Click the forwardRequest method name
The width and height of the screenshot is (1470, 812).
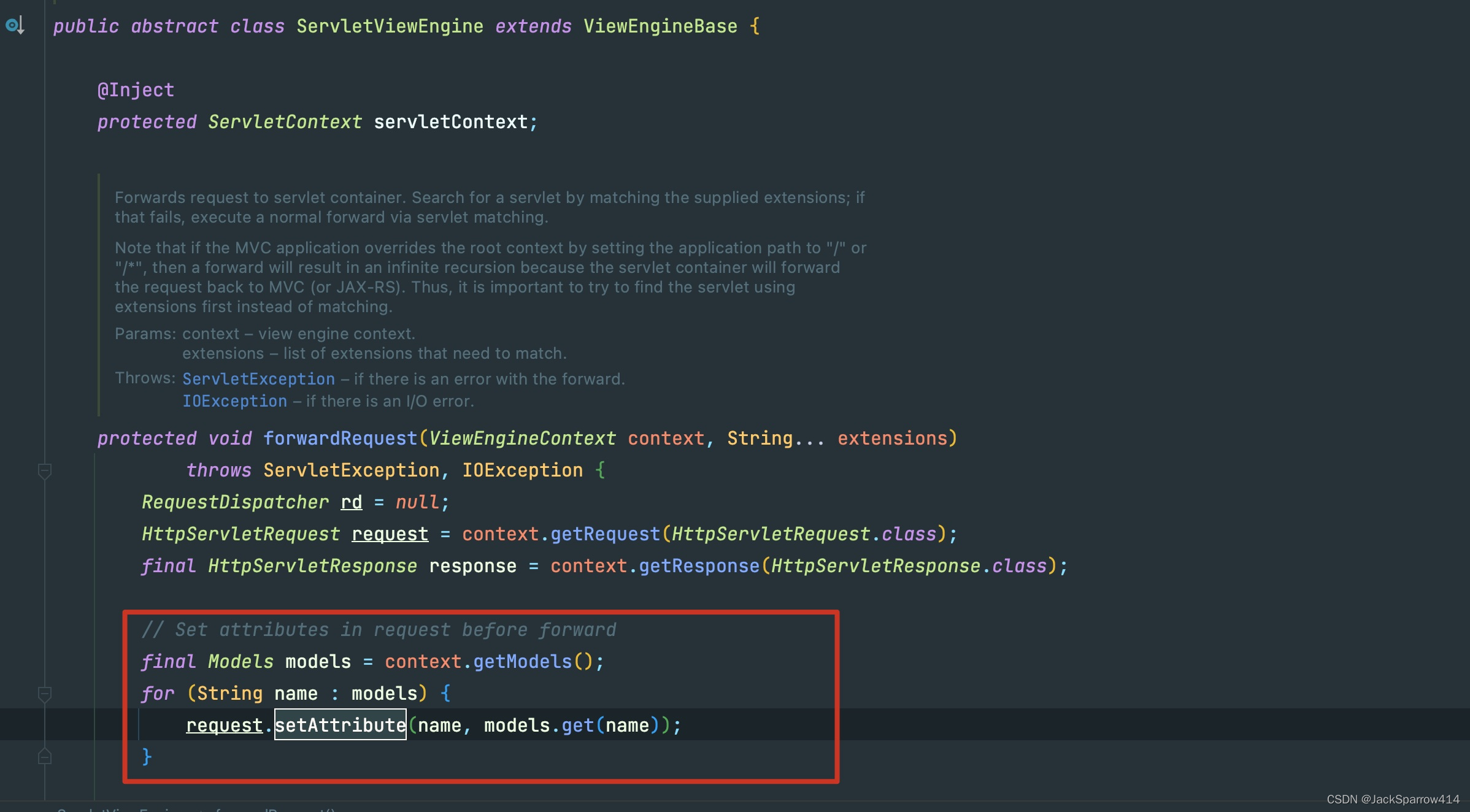(x=341, y=439)
